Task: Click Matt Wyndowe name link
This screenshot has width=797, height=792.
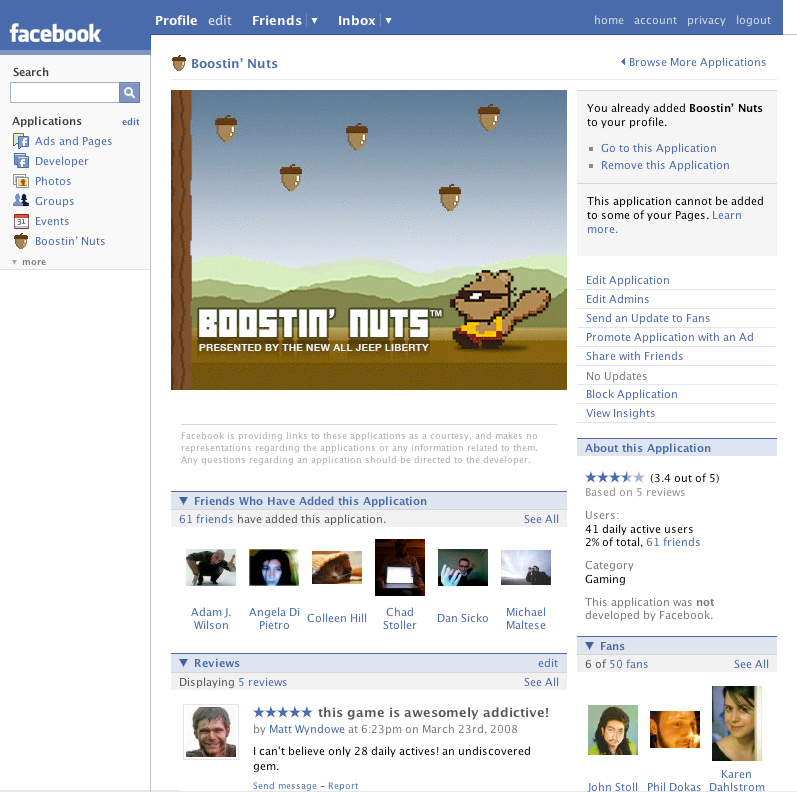Action: pos(306,729)
